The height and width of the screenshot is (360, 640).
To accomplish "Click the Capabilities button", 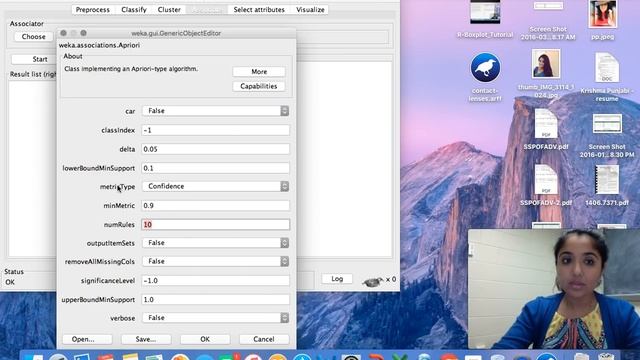I will (259, 86).
